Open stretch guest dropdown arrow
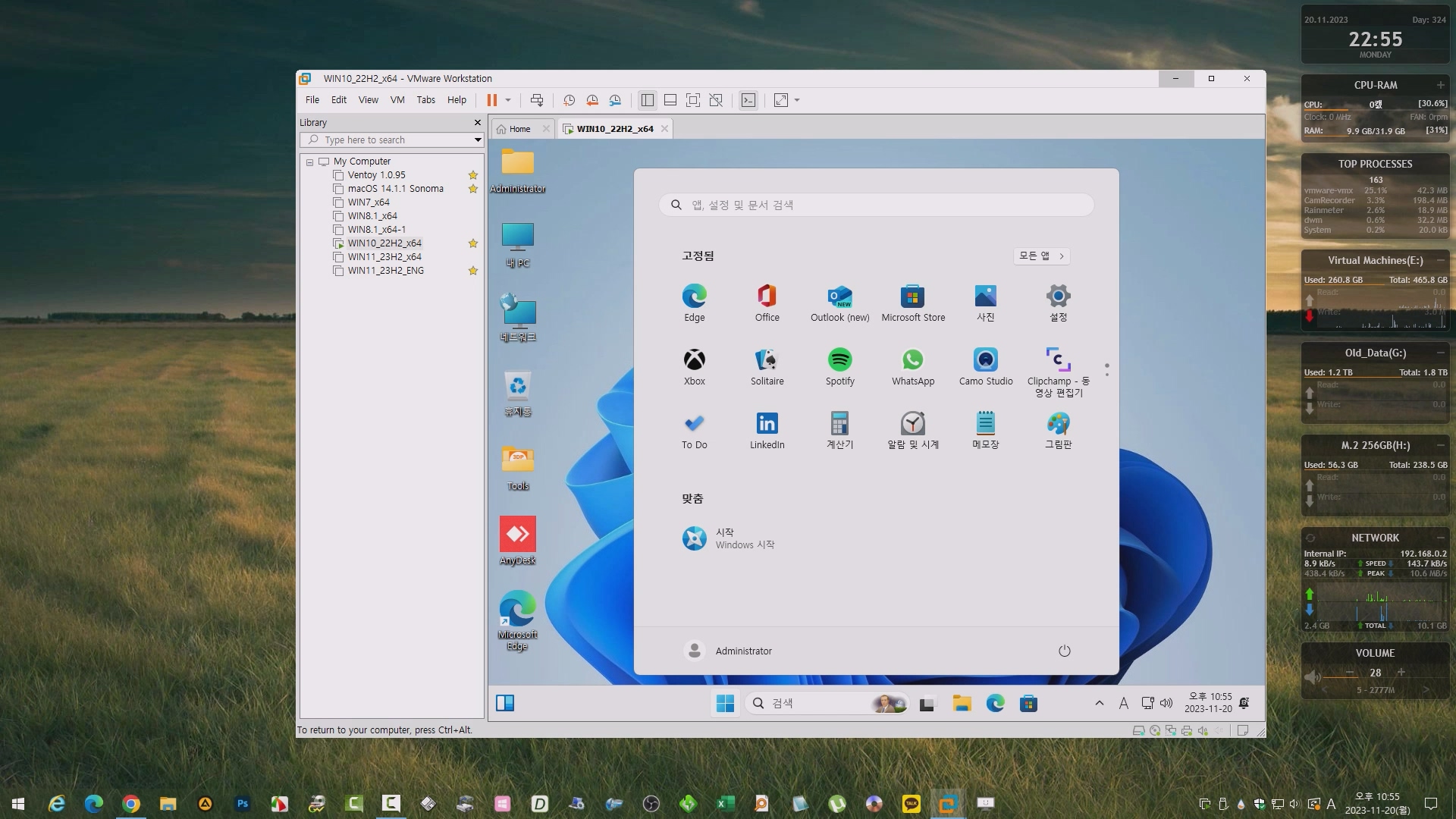This screenshot has width=1456, height=819. tap(797, 100)
